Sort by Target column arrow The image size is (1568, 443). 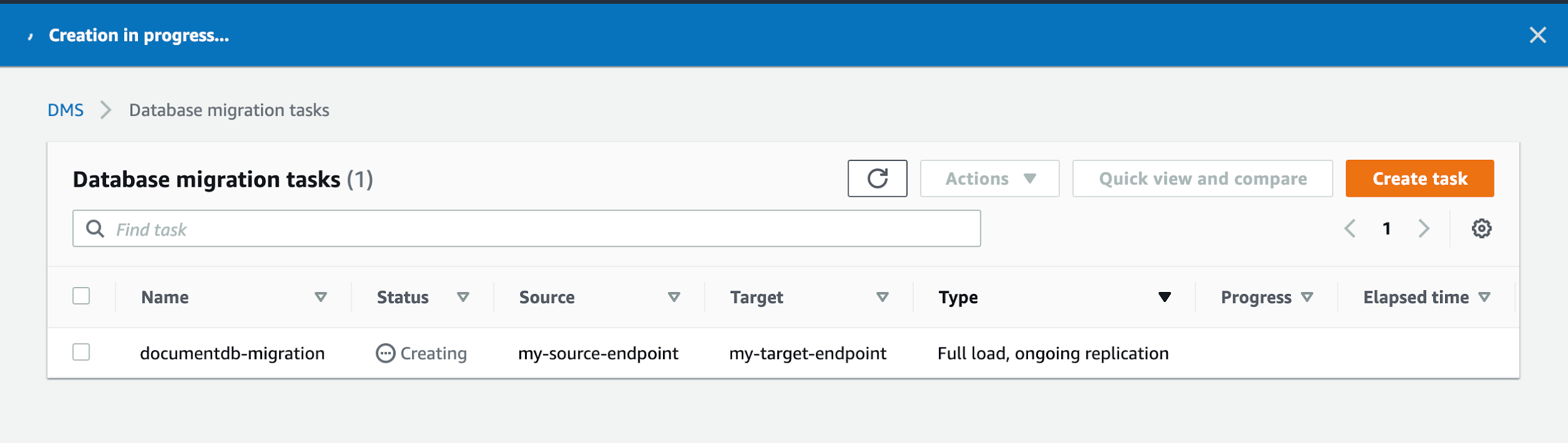(x=882, y=297)
